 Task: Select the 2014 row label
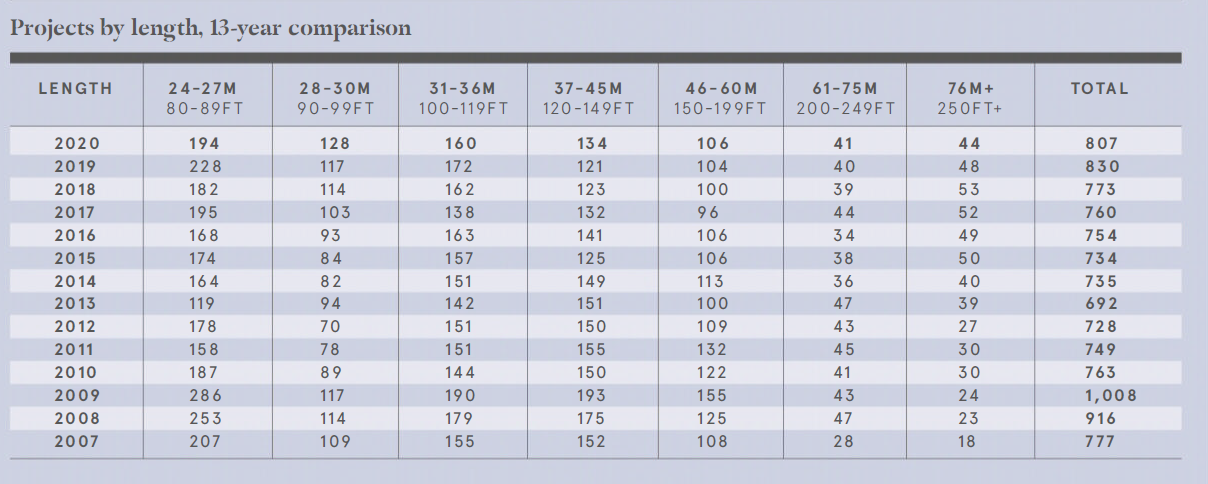click(75, 281)
